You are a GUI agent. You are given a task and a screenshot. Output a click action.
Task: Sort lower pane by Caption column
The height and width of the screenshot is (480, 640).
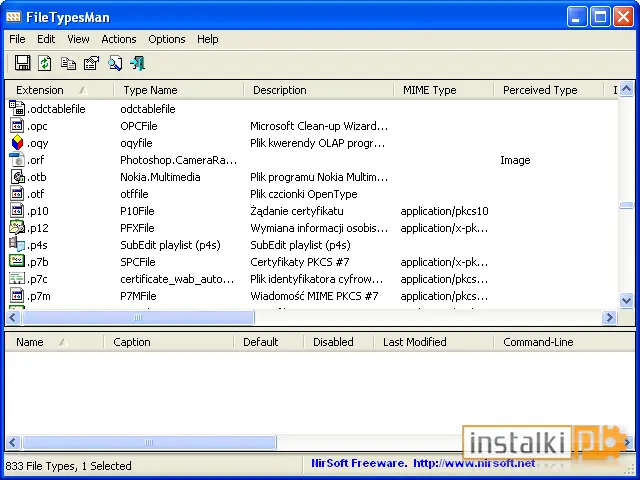(x=169, y=342)
